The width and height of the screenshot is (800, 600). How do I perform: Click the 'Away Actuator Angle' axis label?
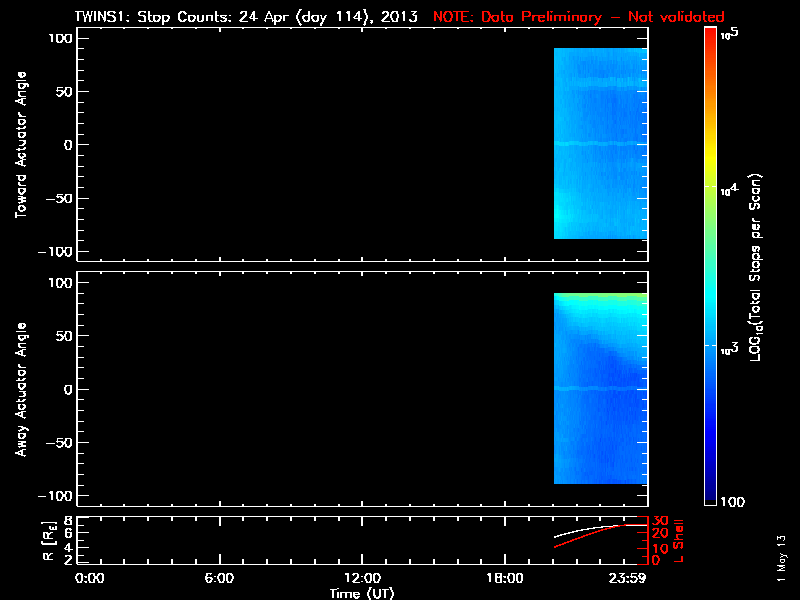click(x=21, y=389)
